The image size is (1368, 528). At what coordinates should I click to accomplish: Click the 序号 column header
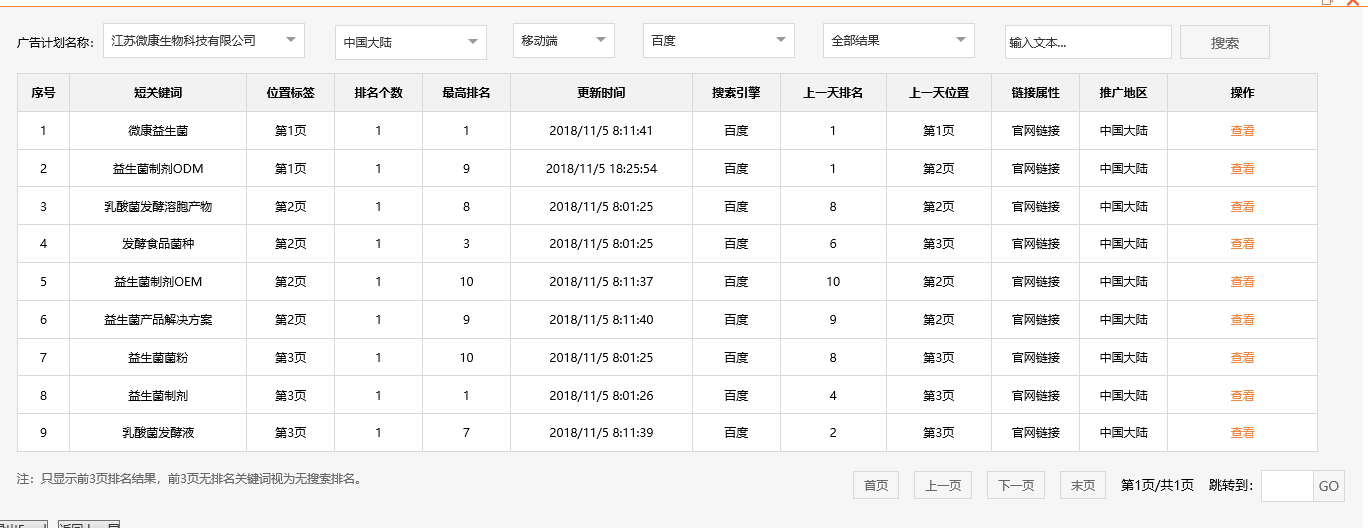(43, 92)
